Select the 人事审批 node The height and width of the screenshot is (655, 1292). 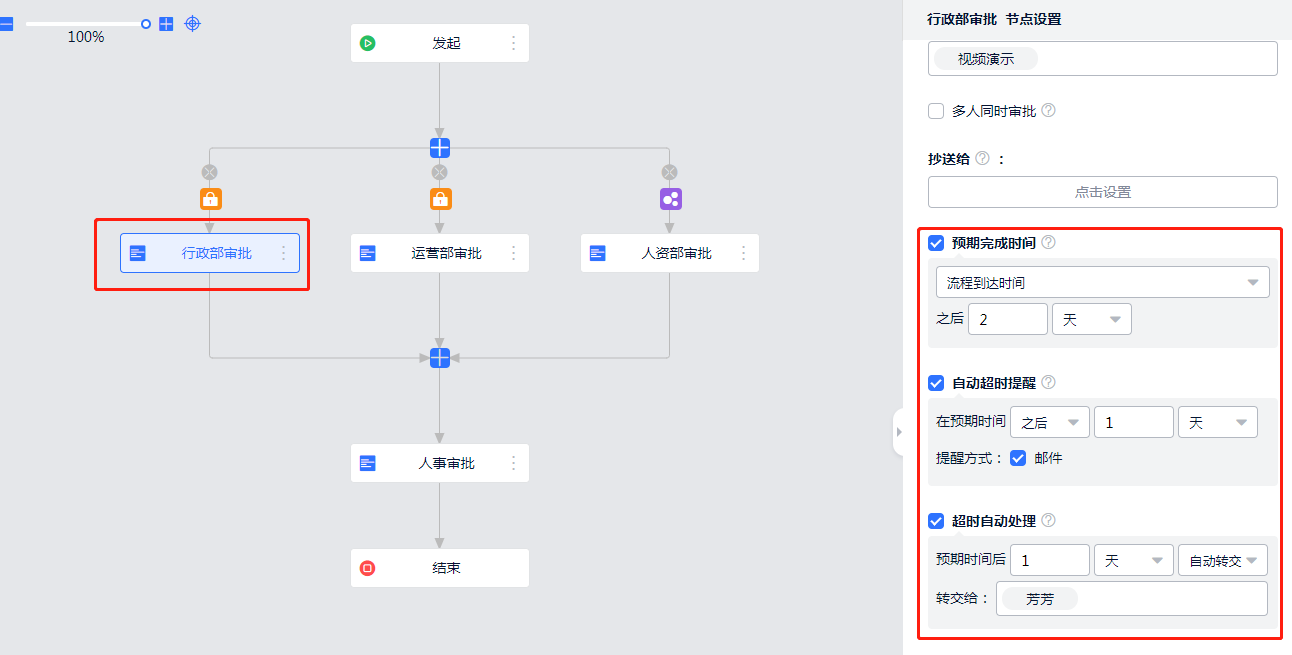440,463
